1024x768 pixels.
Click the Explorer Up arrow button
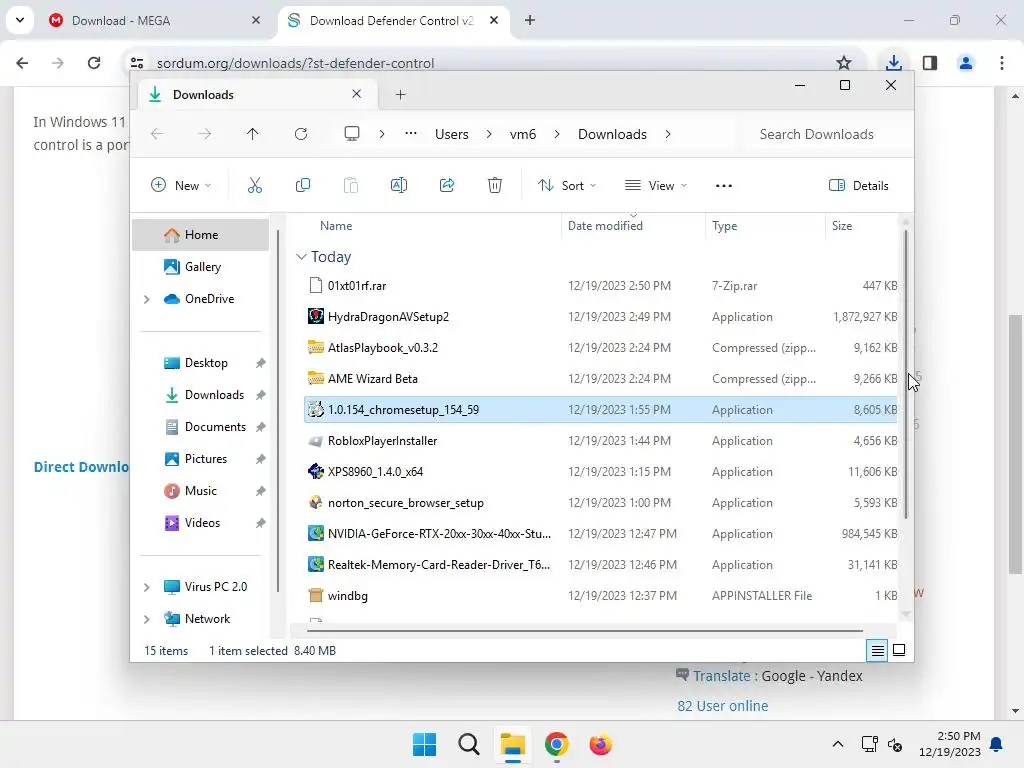[x=253, y=134]
